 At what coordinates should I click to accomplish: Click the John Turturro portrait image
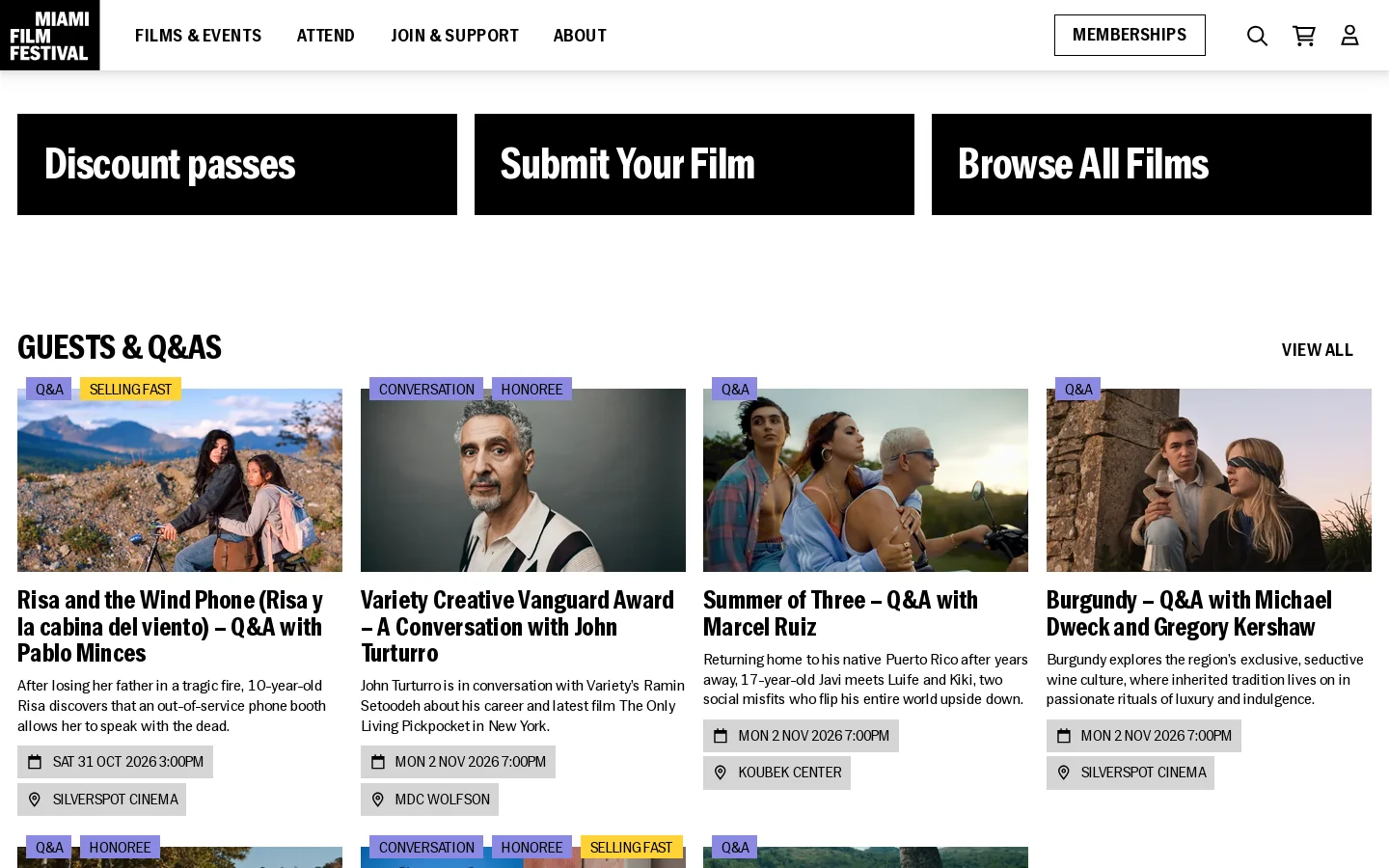pos(523,480)
